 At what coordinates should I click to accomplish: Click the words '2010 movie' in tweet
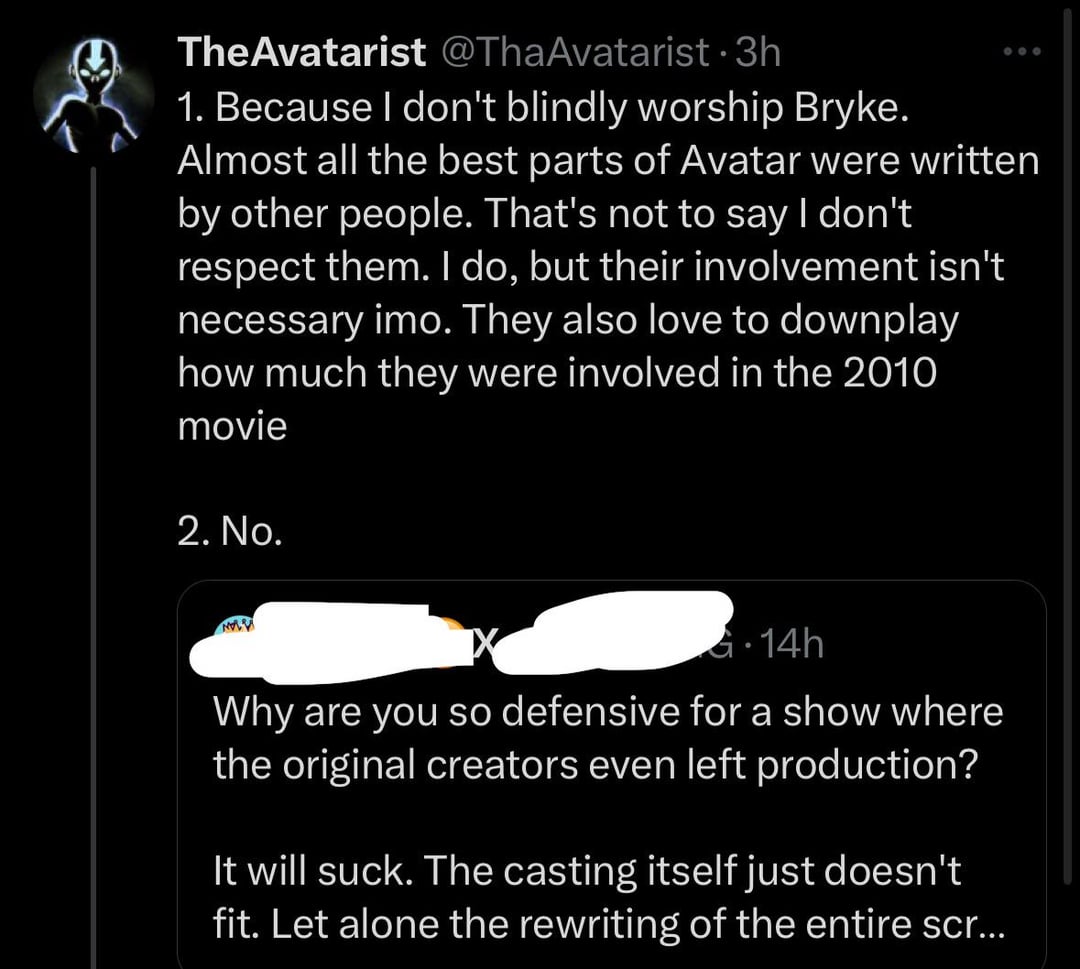(x=557, y=398)
